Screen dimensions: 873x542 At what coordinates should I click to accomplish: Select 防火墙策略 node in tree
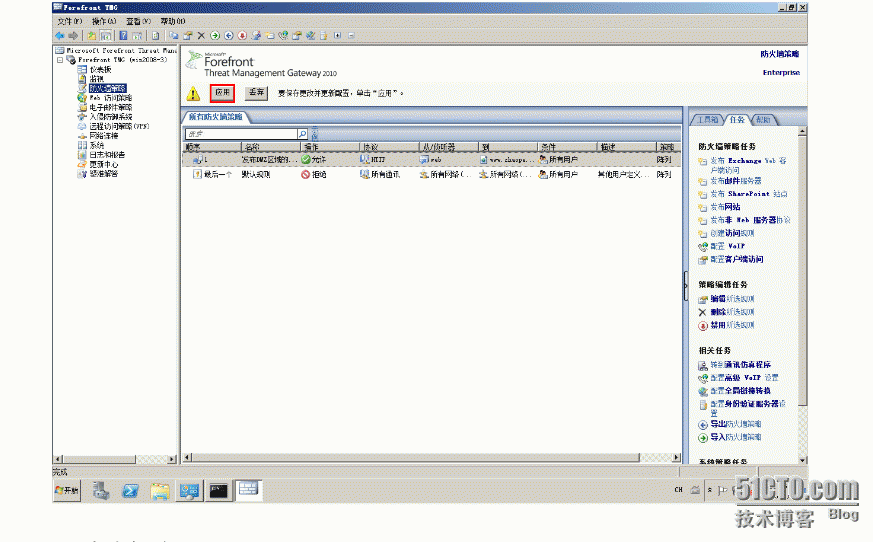click(x=108, y=88)
